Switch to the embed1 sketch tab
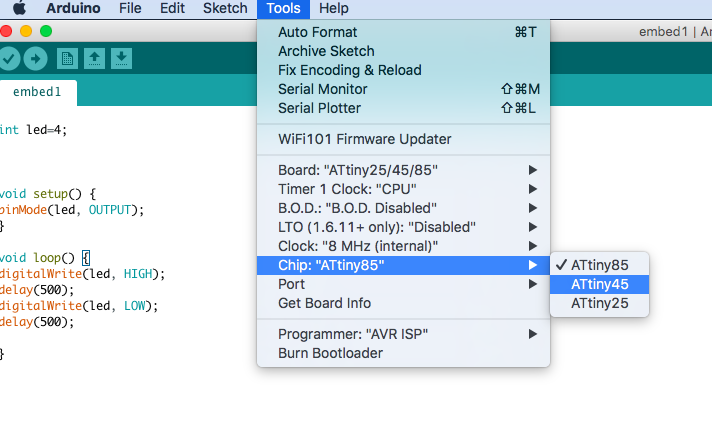This screenshot has width=712, height=441. pyautogui.click(x=37, y=92)
